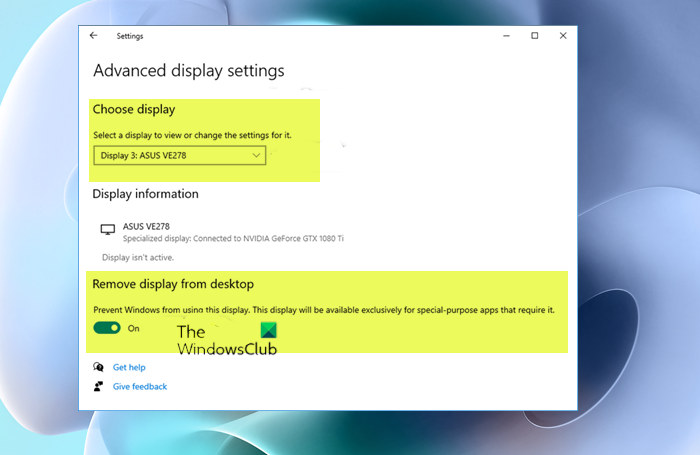Open the Get help link

[129, 367]
